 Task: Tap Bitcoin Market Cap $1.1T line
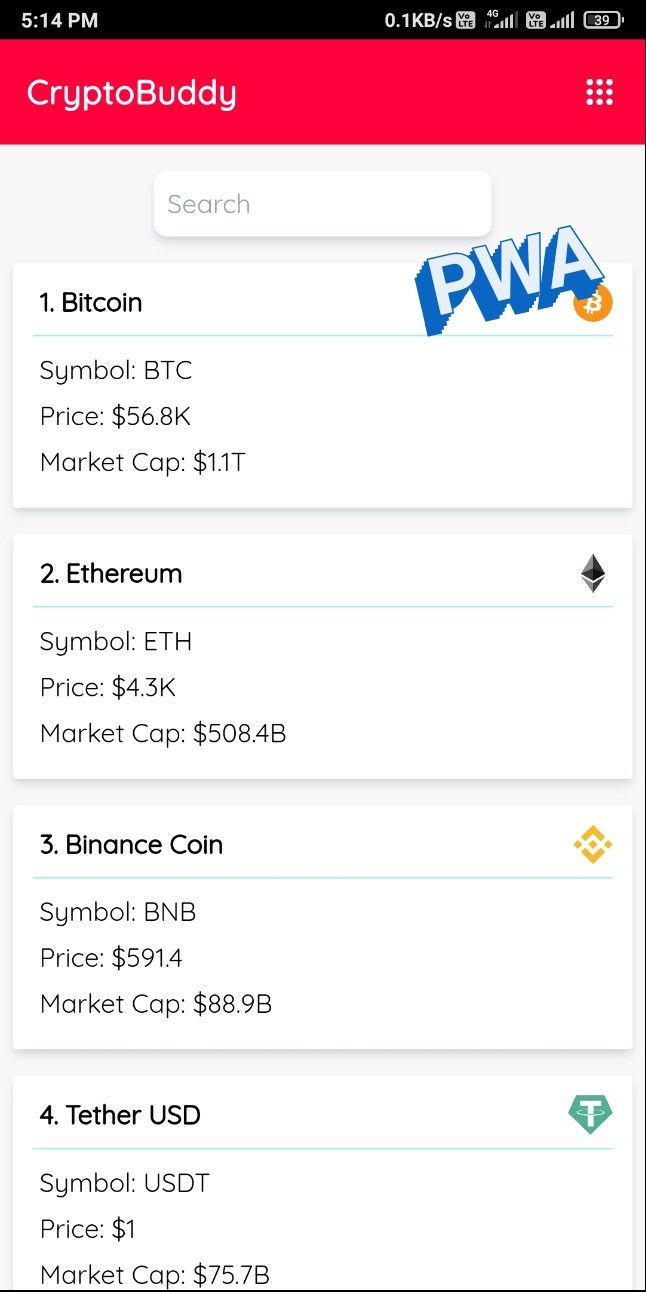(143, 463)
